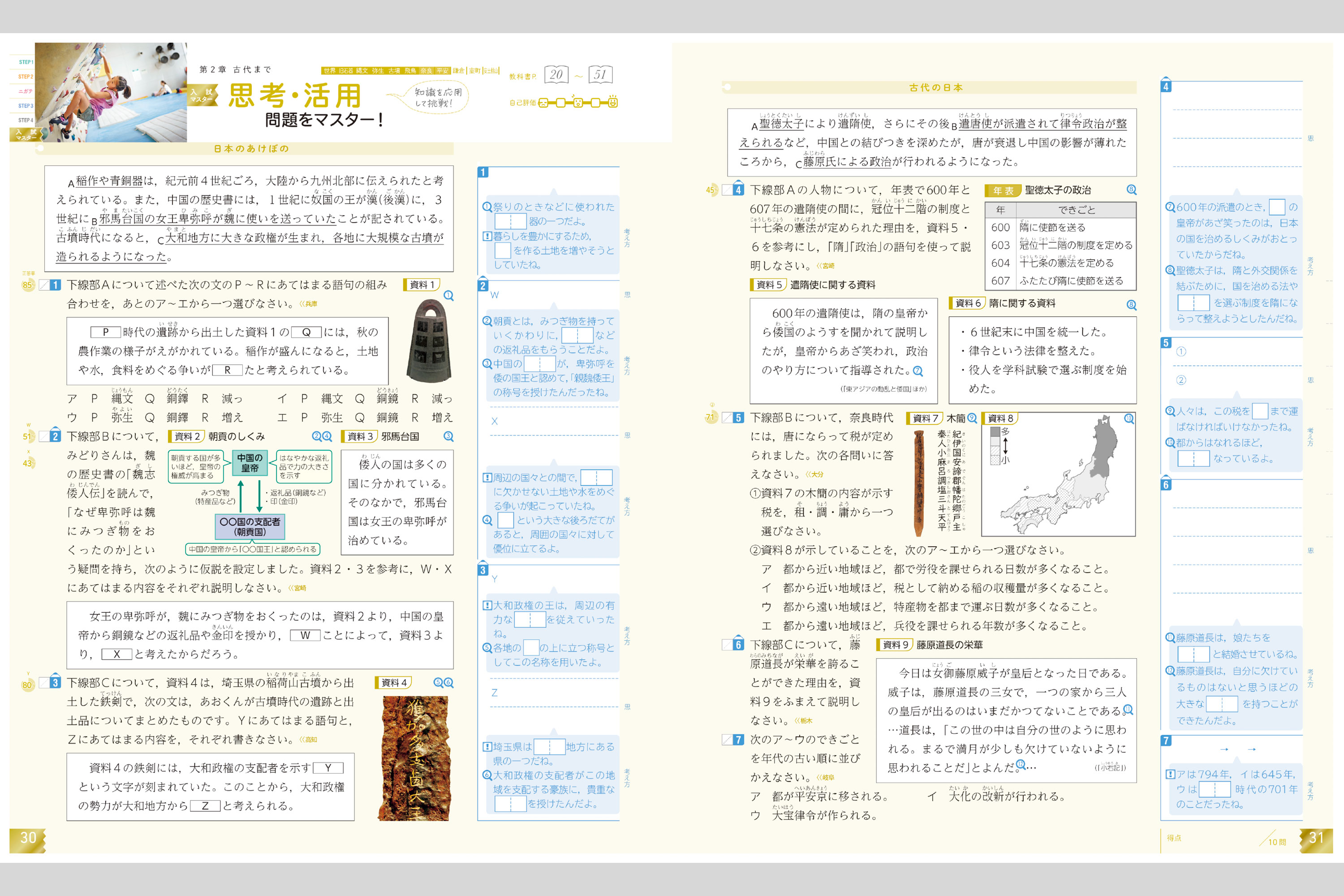1344x896 pixels.
Task: Click the open-book page icon showing 20
Action: tap(556, 74)
